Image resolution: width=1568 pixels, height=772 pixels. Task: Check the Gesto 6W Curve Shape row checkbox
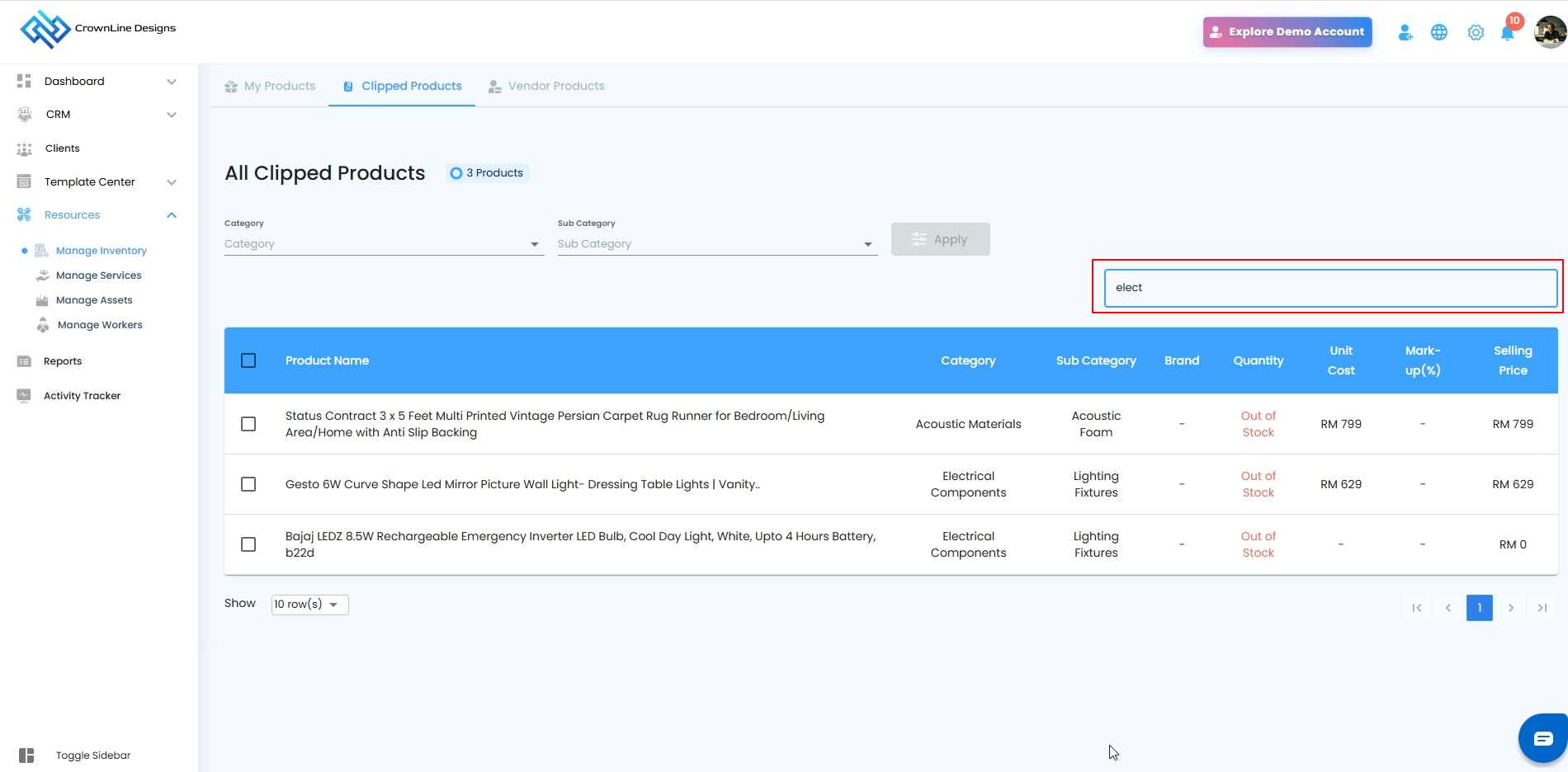(248, 484)
